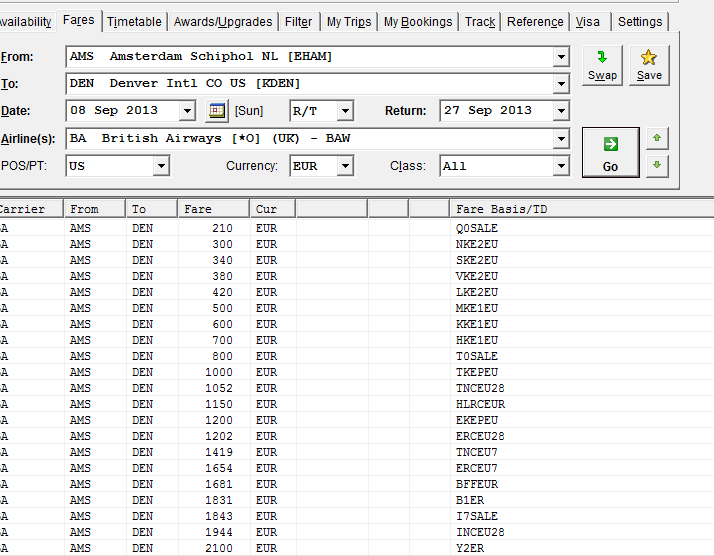This screenshot has width=714, height=556.
Task: Switch to the Track tab
Action: pos(480,22)
